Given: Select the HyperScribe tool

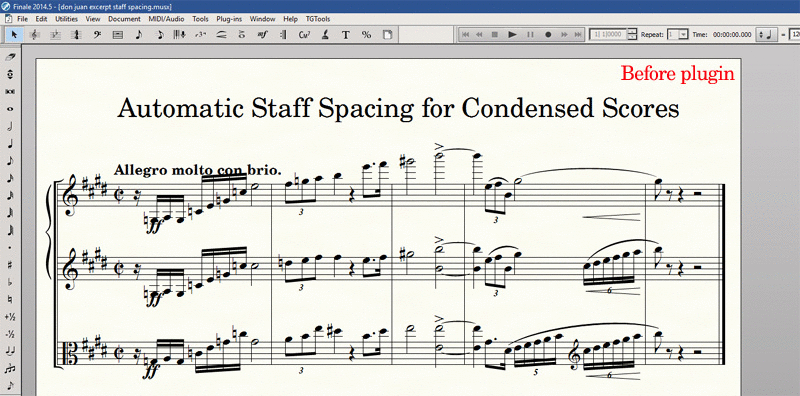Looking at the screenshot, I should pyautogui.click(x=180, y=34).
